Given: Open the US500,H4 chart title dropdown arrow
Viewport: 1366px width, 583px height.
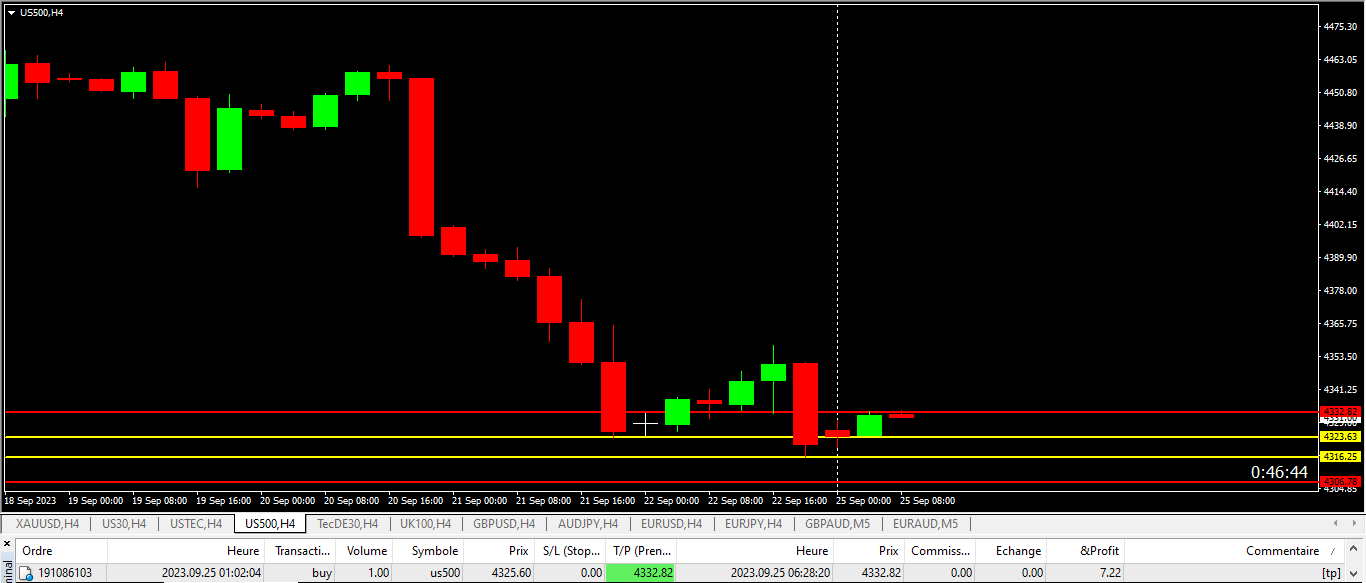Looking at the screenshot, I should pyautogui.click(x=11, y=12).
